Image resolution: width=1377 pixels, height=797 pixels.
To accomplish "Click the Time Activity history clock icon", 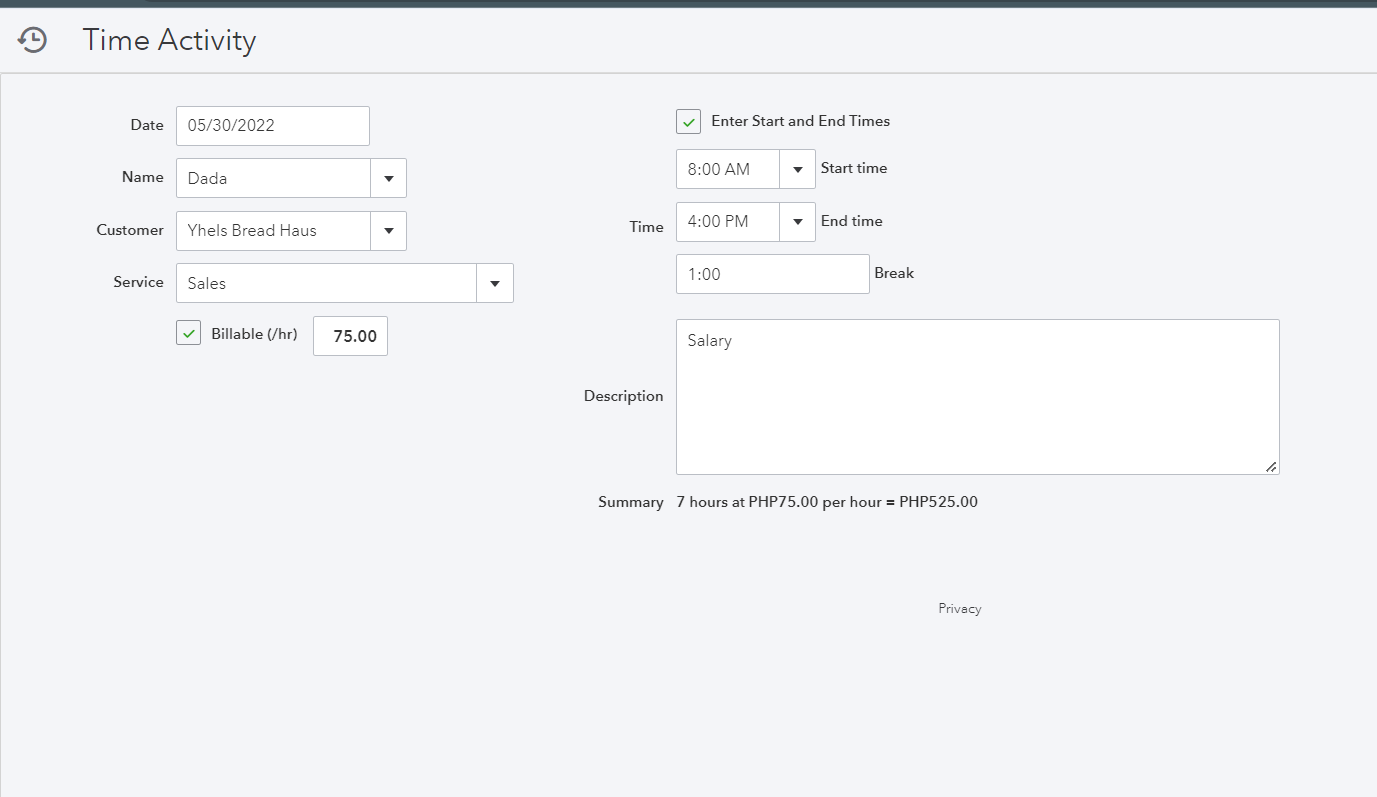I will tap(33, 40).
